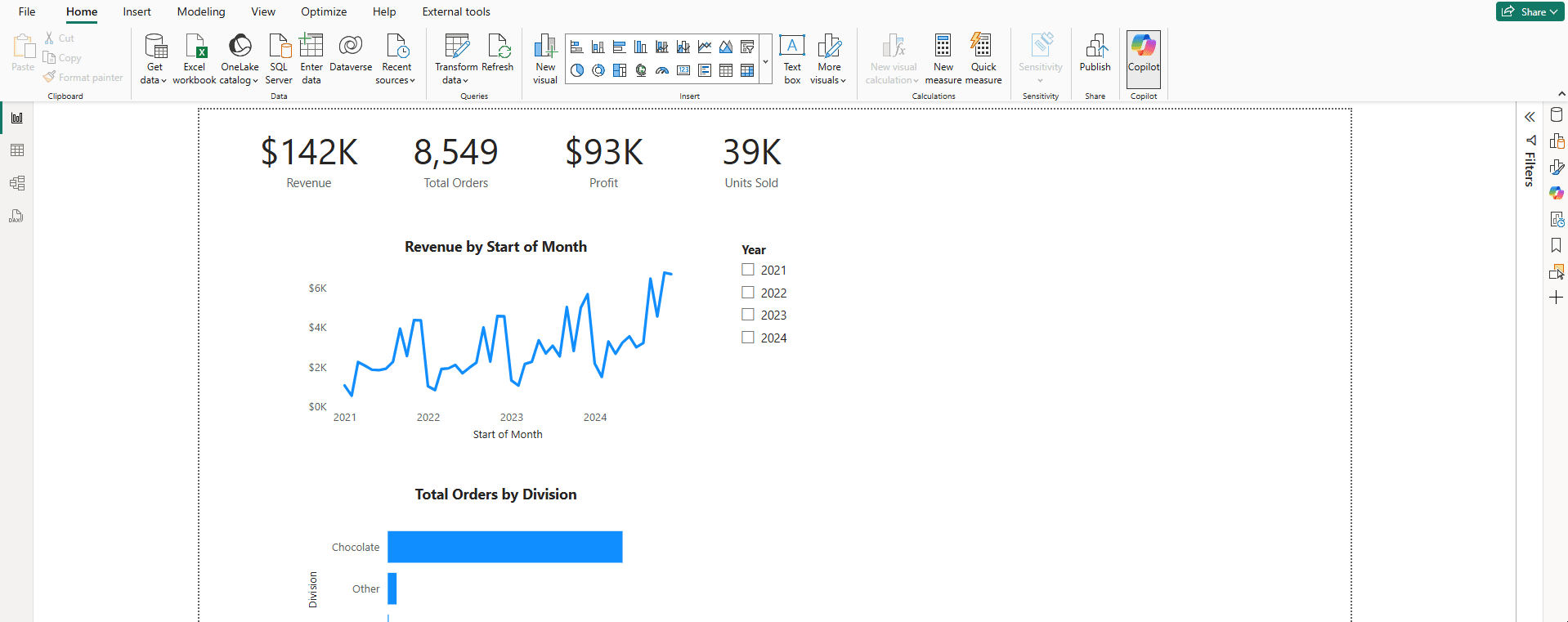Expand the Filters pane
The width and height of the screenshot is (1568, 622).
[x=1530, y=117]
